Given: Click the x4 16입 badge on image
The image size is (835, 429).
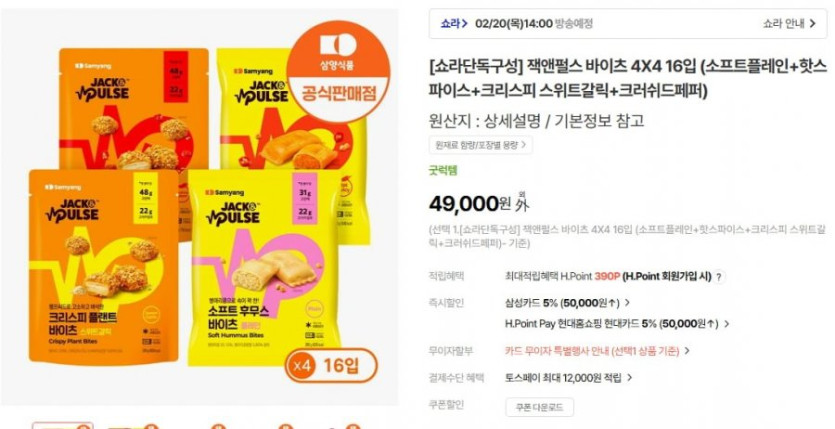Looking at the screenshot, I should tap(331, 365).
